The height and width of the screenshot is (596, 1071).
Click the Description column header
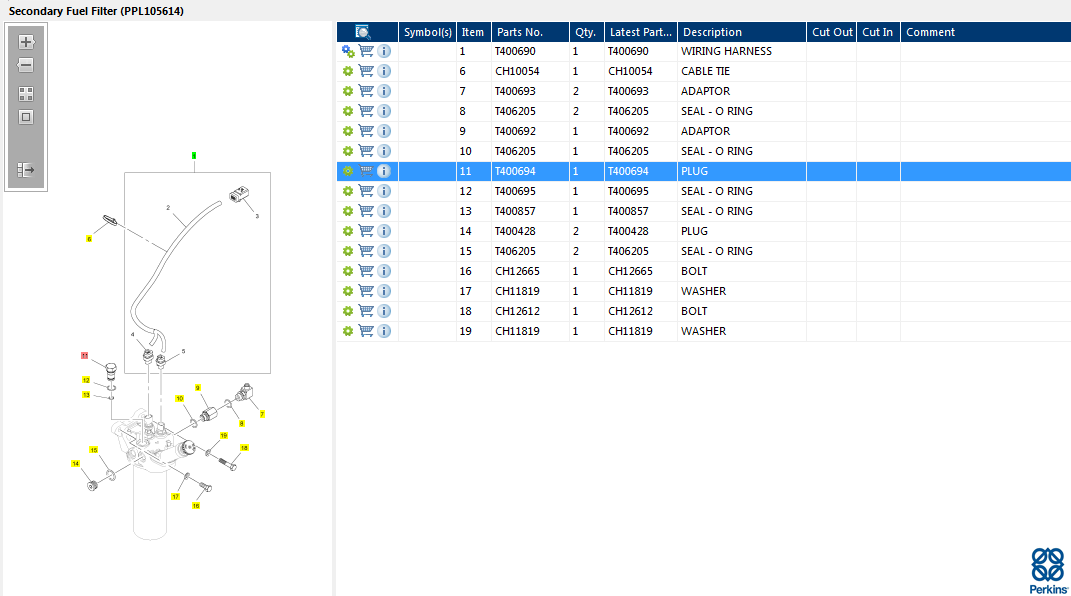click(741, 32)
